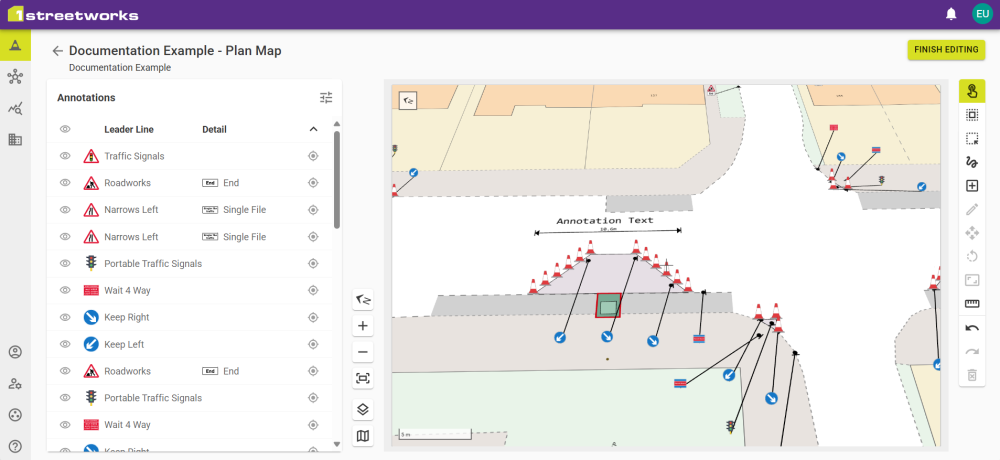Zoom out on the plan map
The height and width of the screenshot is (460, 1000).
coord(363,352)
